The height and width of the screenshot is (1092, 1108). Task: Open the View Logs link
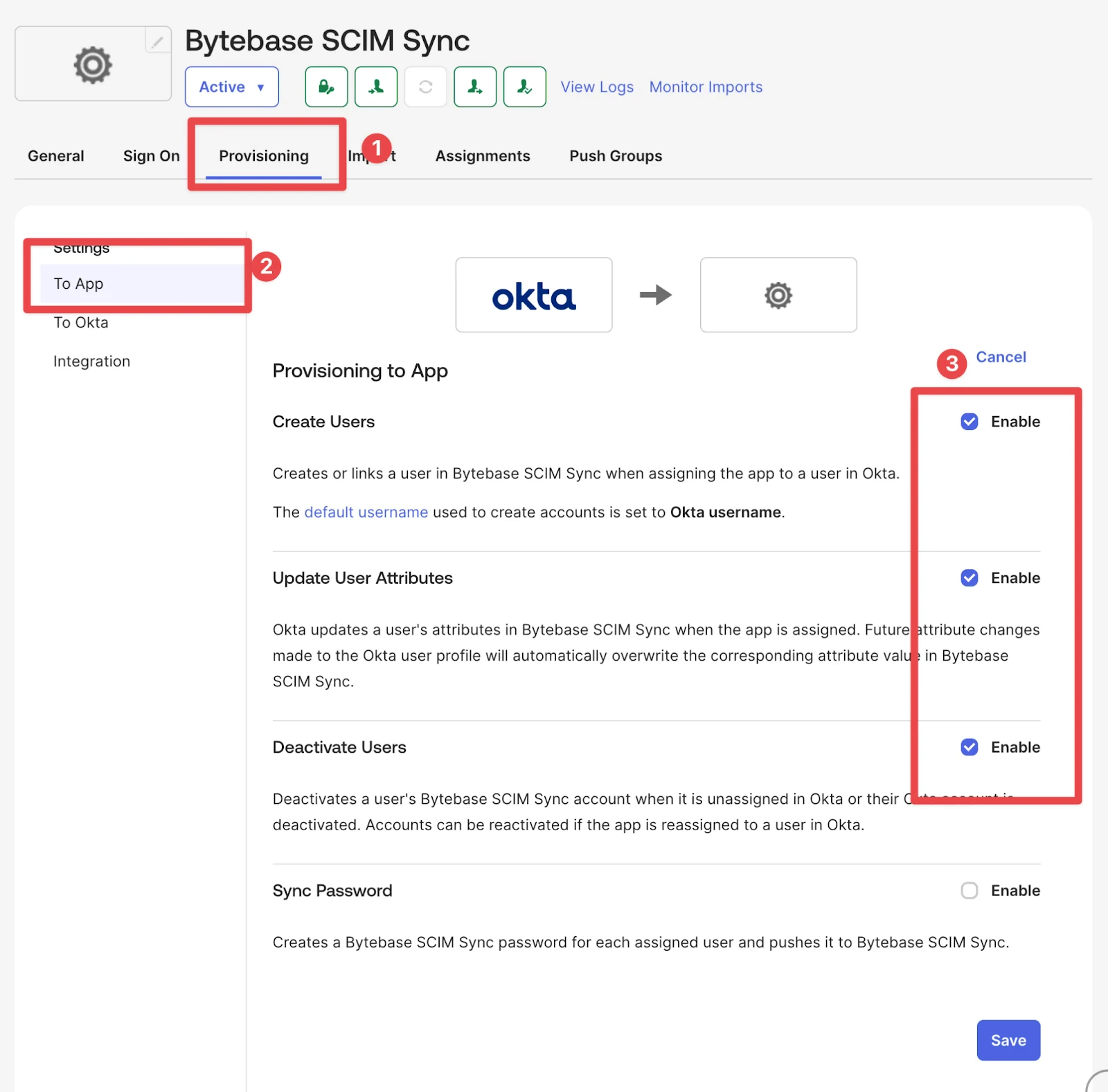597,87
